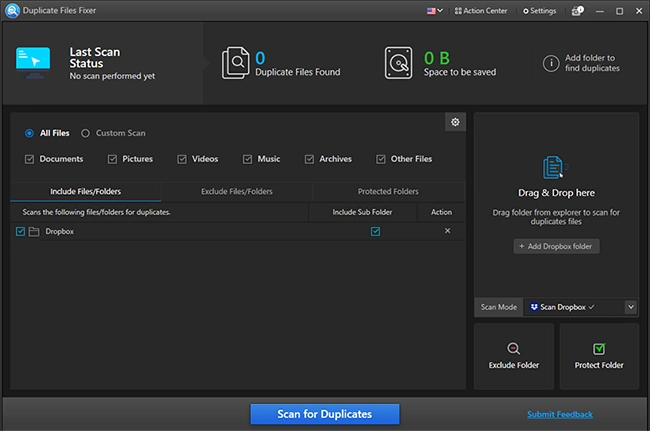Select the Dropbox folder name
Screen dimensions: 650x431
60,231
